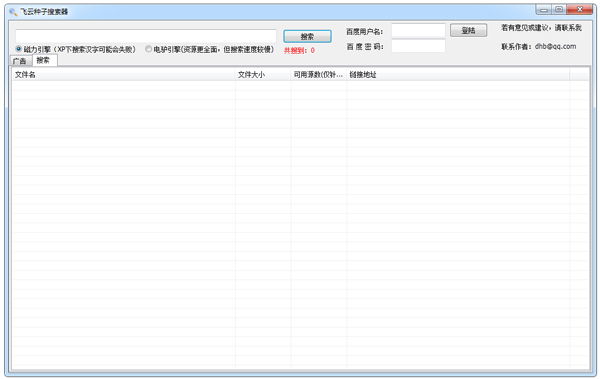The height and width of the screenshot is (379, 600).
Task: Click the 搜索 search button
Action: [x=307, y=36]
